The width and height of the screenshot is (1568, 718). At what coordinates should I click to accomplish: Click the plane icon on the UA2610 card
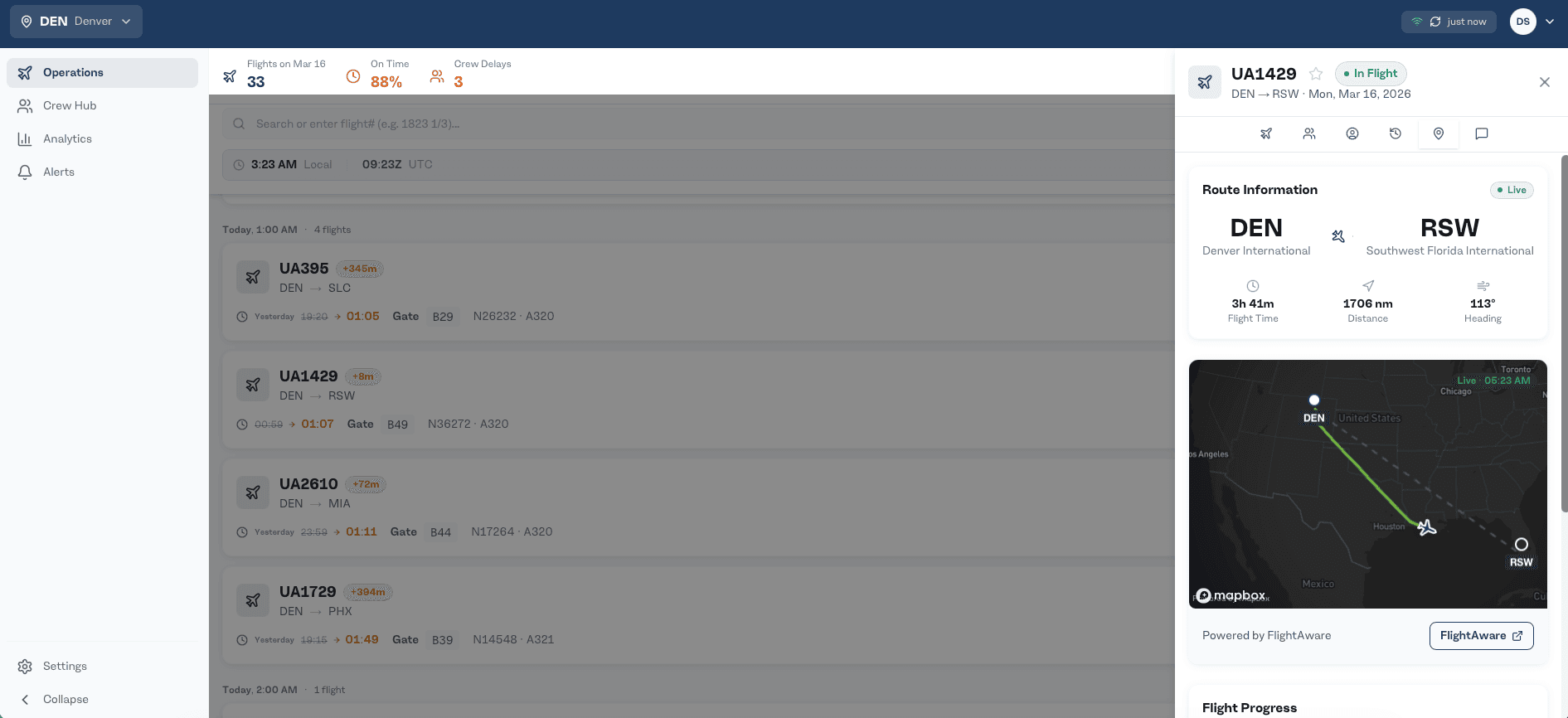tap(253, 492)
